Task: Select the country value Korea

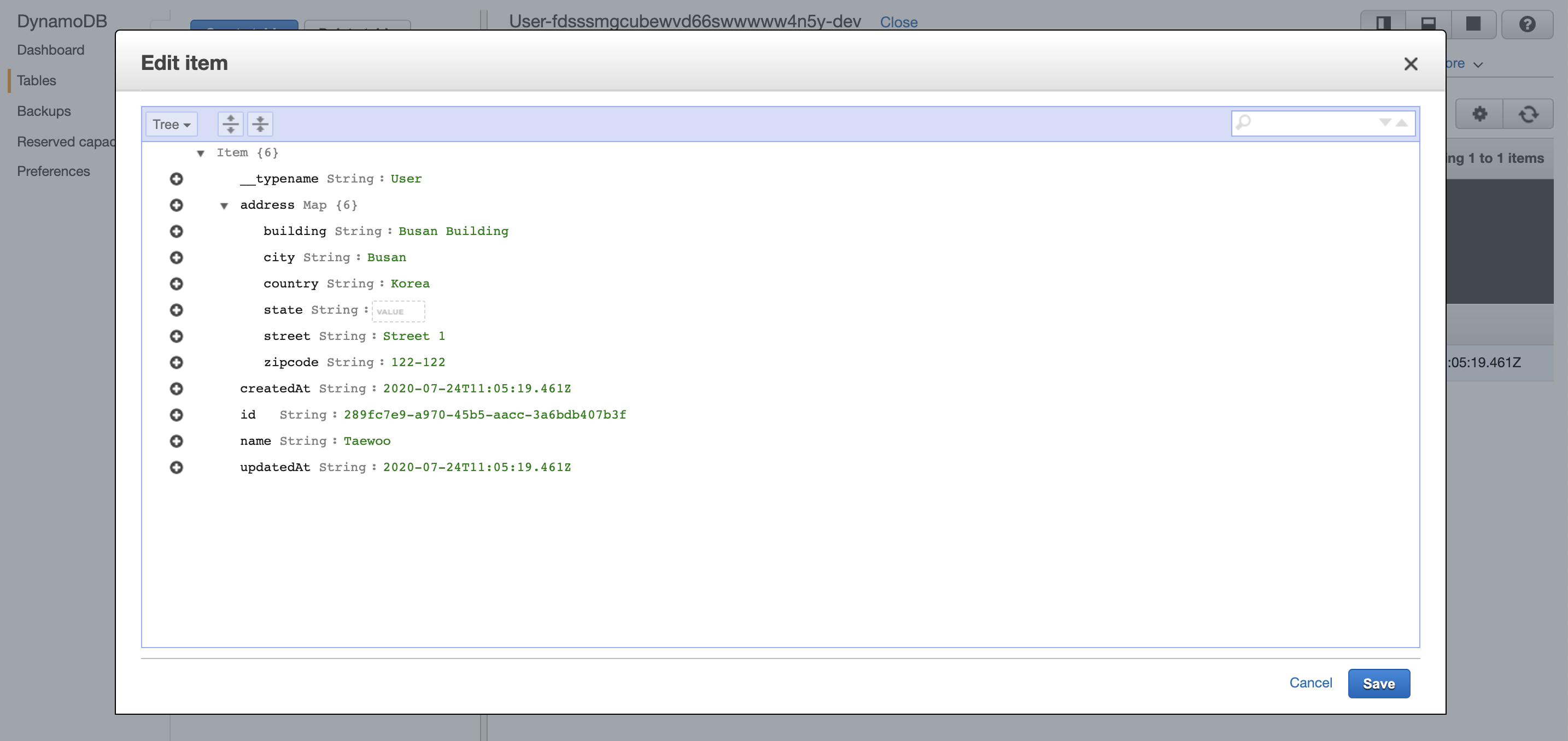Action: (x=409, y=284)
